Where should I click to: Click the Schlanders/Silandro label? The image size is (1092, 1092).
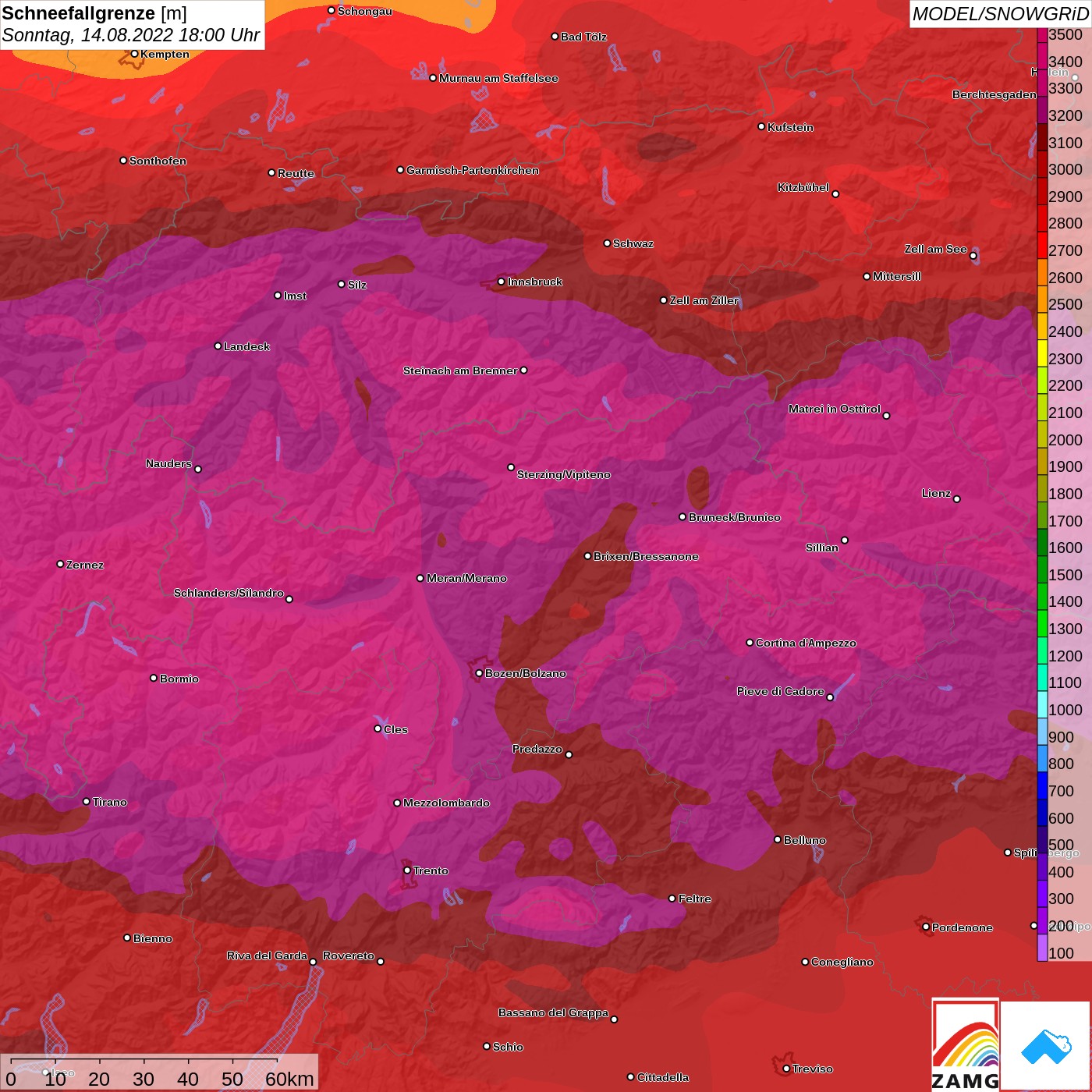(x=229, y=593)
